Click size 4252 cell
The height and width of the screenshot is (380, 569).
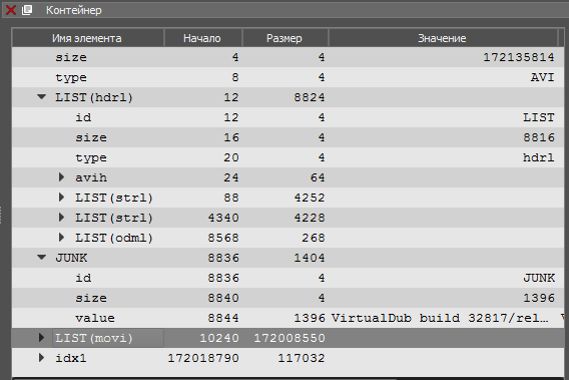(309, 197)
